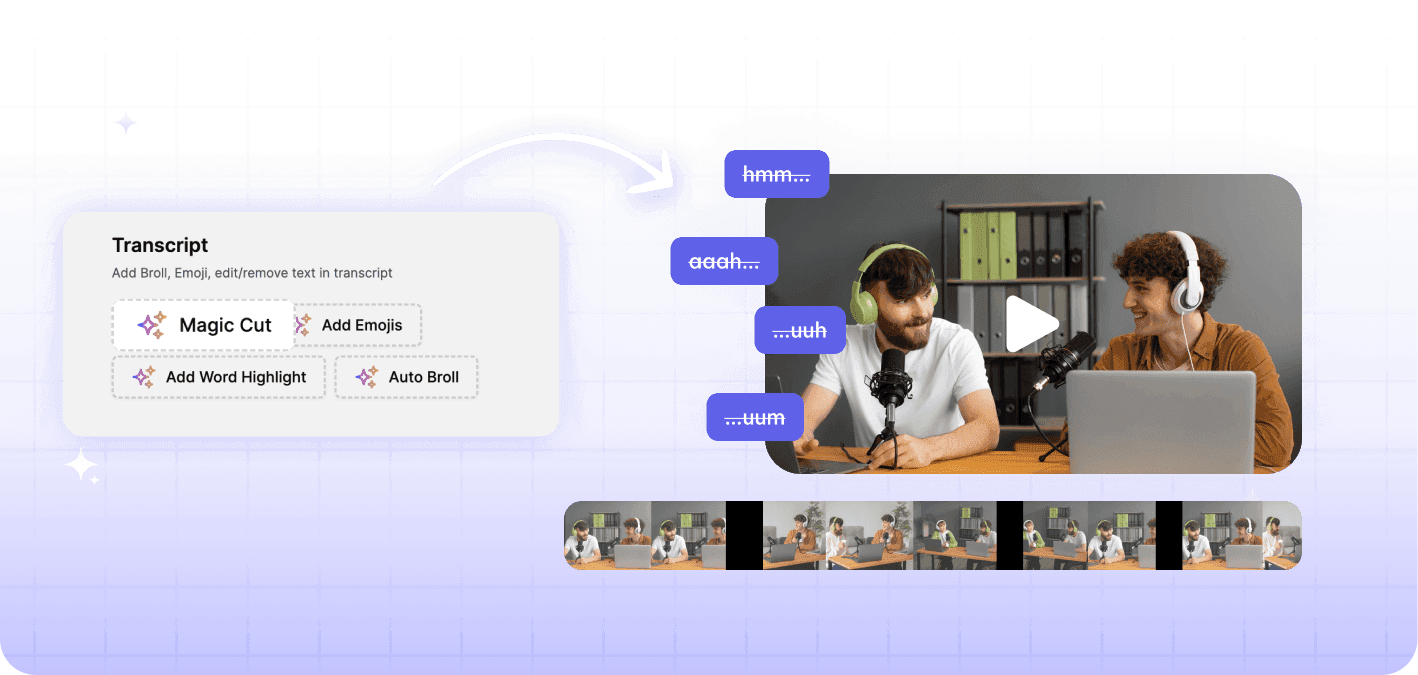This screenshot has width=1418, height=675.
Task: Click the Transcript panel heading
Action: pyautogui.click(x=160, y=245)
